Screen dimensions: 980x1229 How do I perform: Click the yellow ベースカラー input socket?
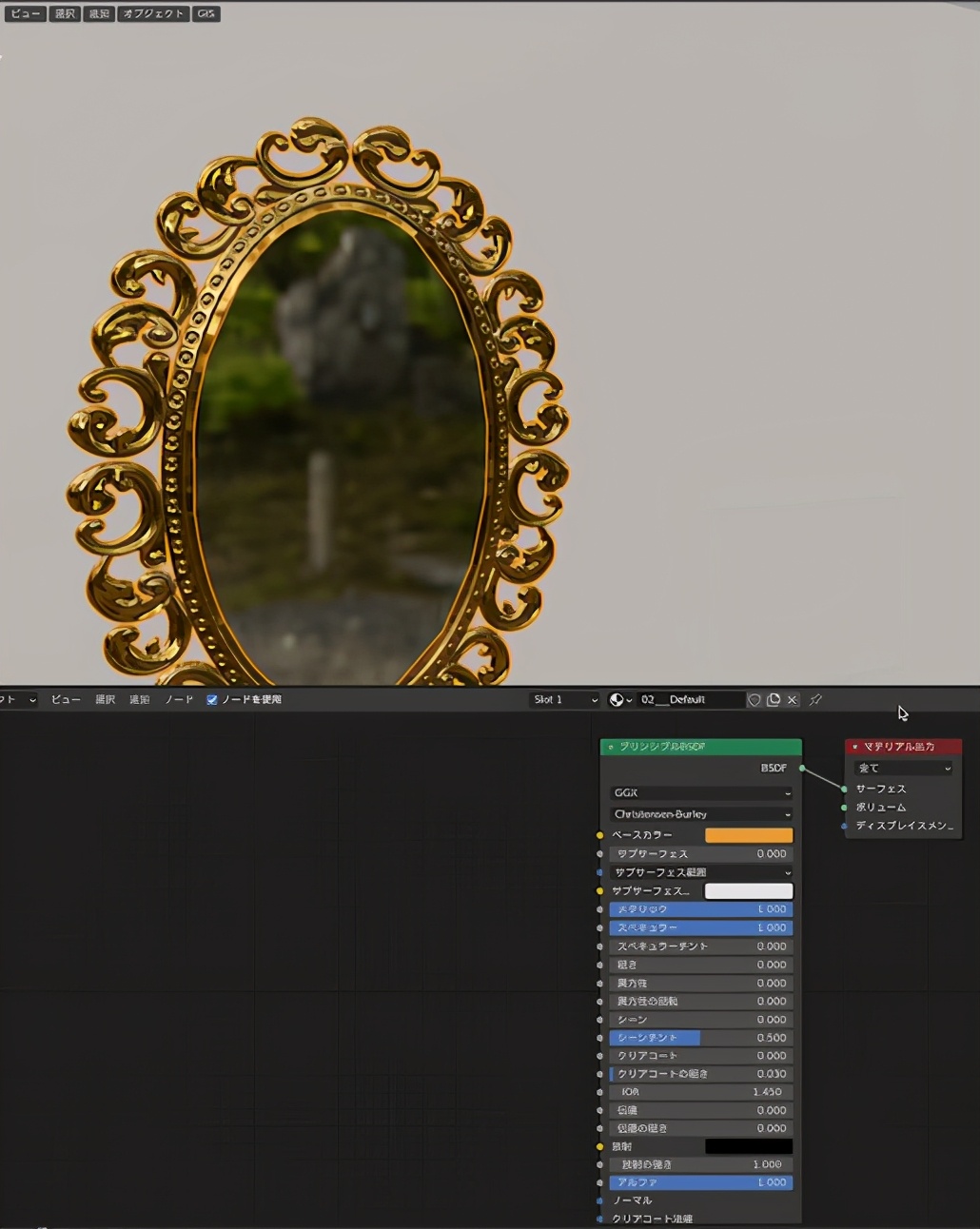tap(599, 835)
